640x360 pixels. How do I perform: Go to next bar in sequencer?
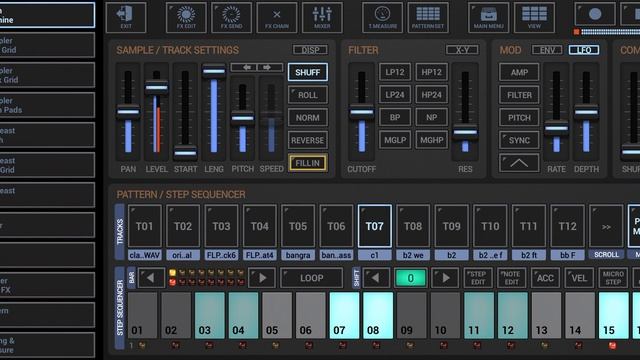coord(262,278)
